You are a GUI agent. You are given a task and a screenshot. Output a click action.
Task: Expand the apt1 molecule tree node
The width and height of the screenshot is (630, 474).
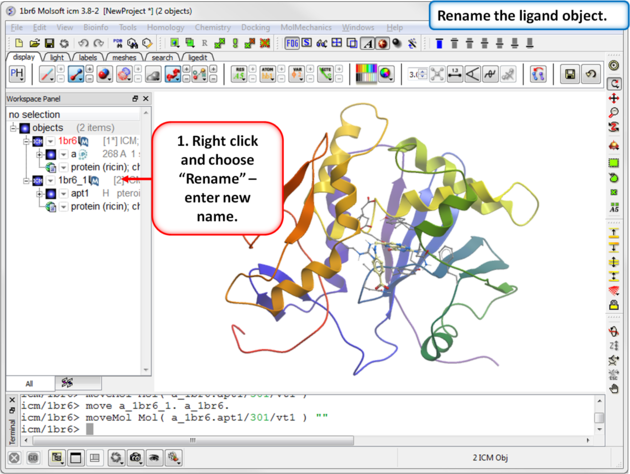[x=38, y=193]
